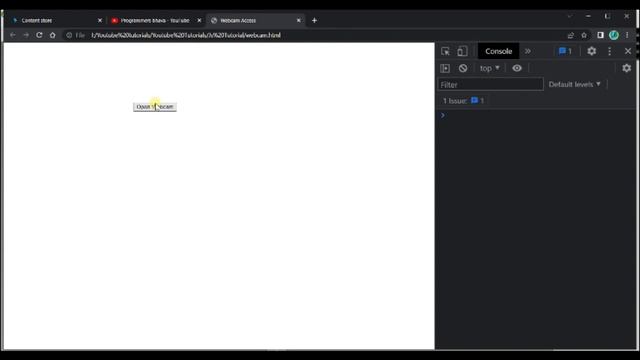Activate DevTools inspect element picker
Screen dimensions: 640x360
[x=445, y=51]
